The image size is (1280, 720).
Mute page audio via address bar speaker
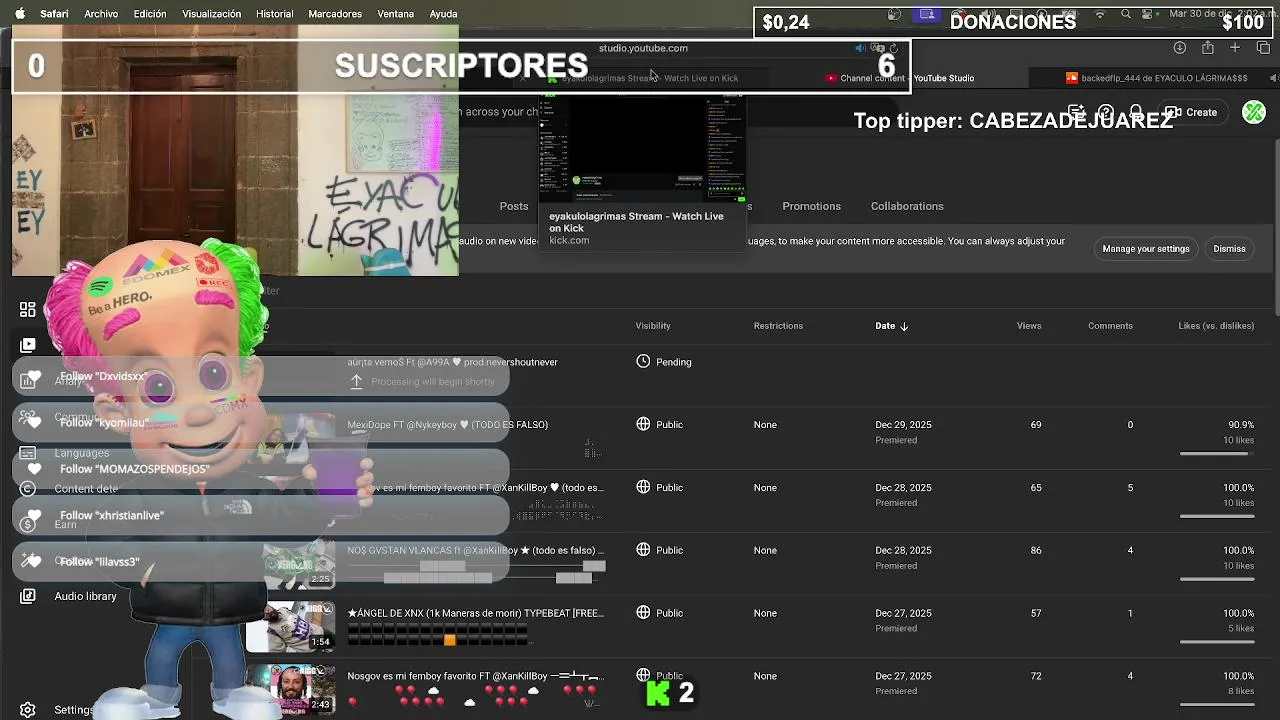[860, 48]
